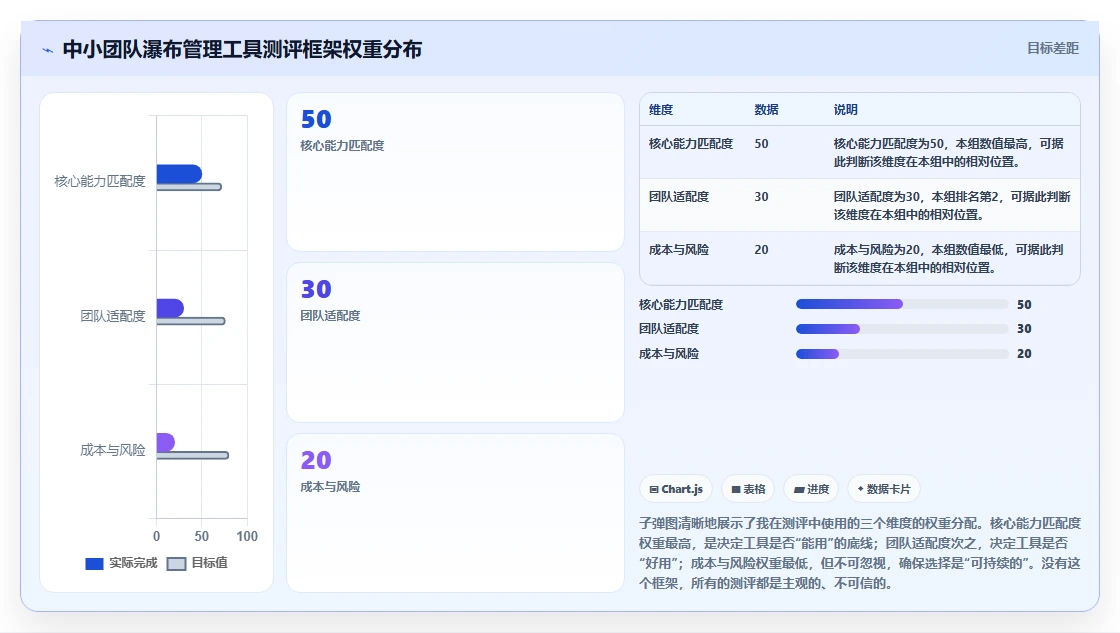Click the 成本与风险 progress bar

(x=902, y=354)
